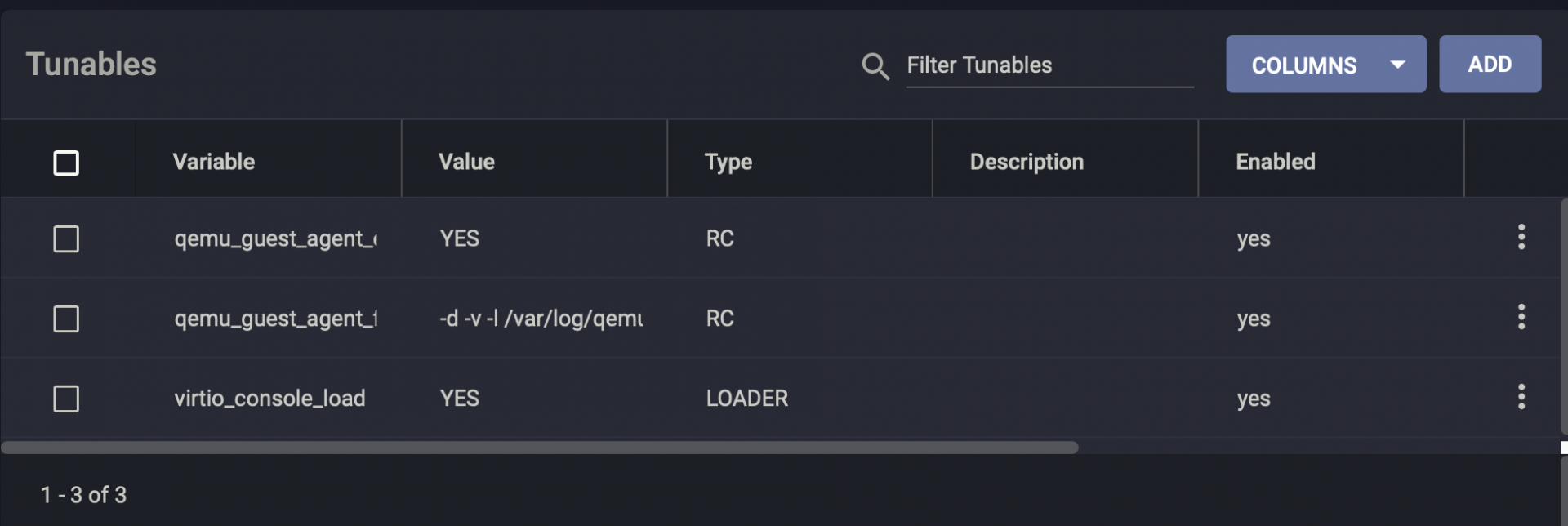The width and height of the screenshot is (1568, 526).
Task: Select the second qemu_guest_agent row checkbox
Action: click(x=66, y=319)
